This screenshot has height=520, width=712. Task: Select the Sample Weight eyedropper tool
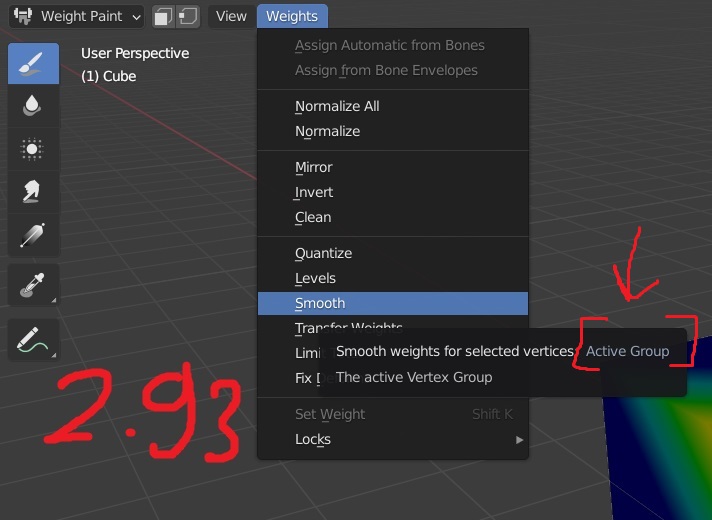click(33, 285)
